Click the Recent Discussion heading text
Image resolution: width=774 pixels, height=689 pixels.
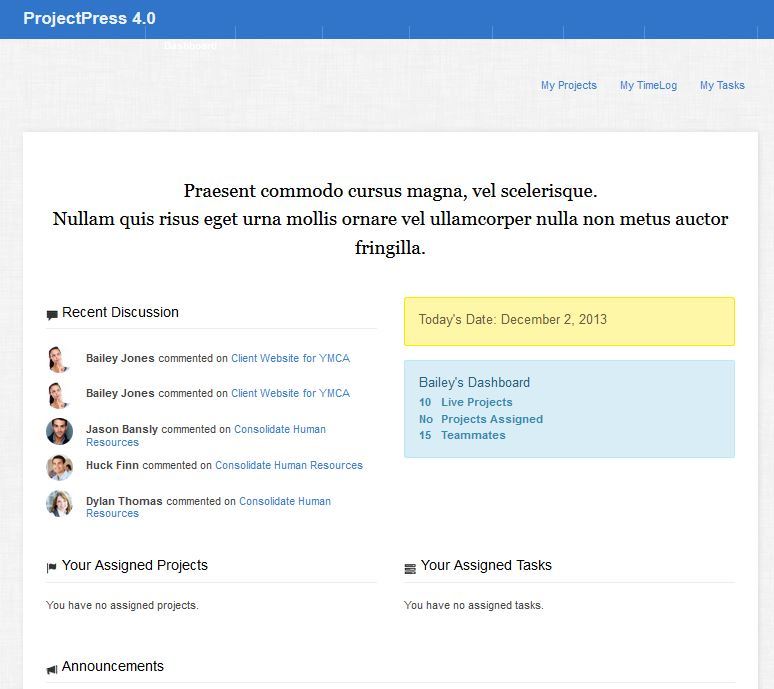tap(120, 312)
